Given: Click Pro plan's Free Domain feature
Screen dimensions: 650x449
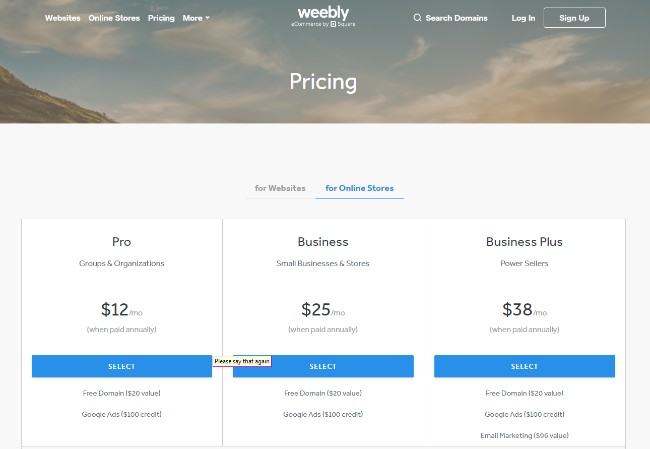Looking at the screenshot, I should (x=122, y=393).
